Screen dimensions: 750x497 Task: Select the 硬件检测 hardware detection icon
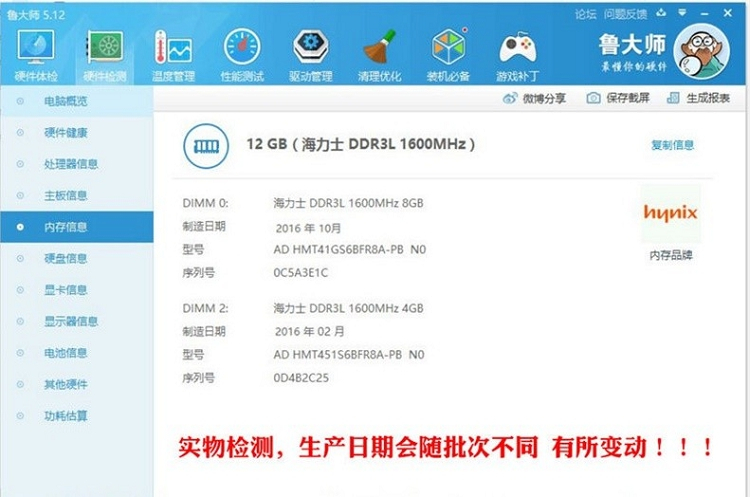(x=105, y=47)
